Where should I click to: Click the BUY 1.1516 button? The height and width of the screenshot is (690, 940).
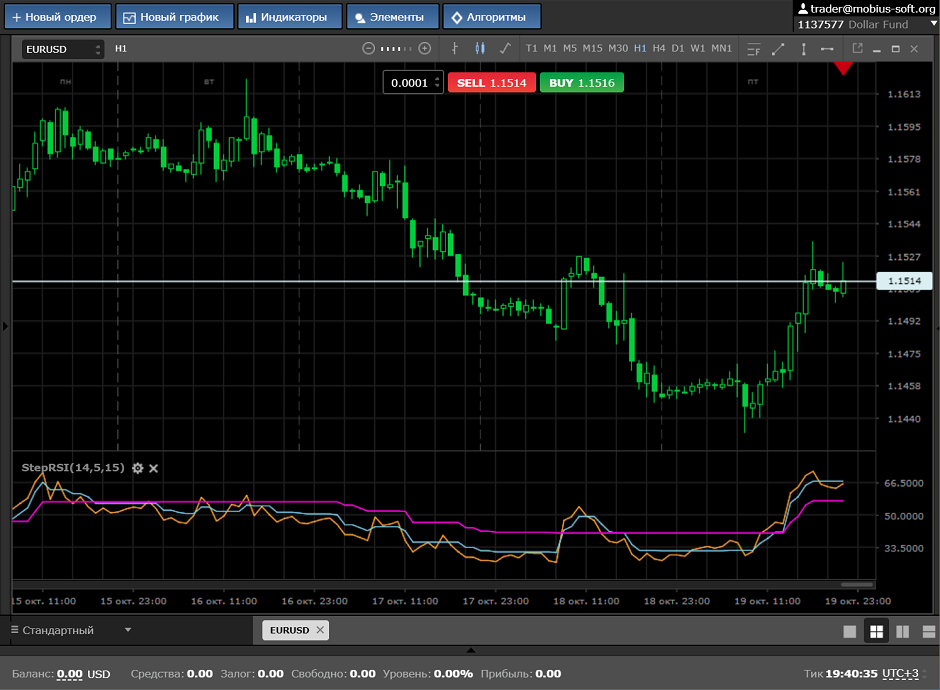click(x=581, y=83)
